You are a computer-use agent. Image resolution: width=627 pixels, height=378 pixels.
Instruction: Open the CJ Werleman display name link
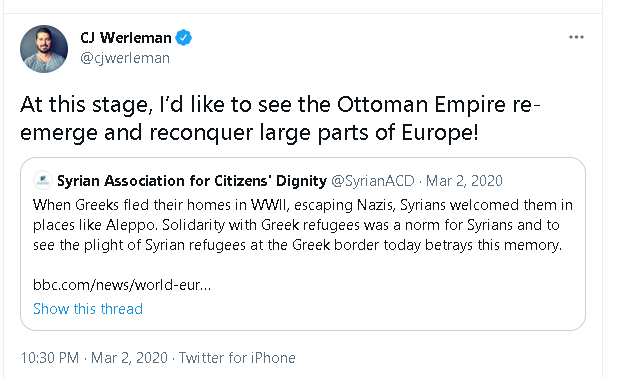tap(126, 38)
